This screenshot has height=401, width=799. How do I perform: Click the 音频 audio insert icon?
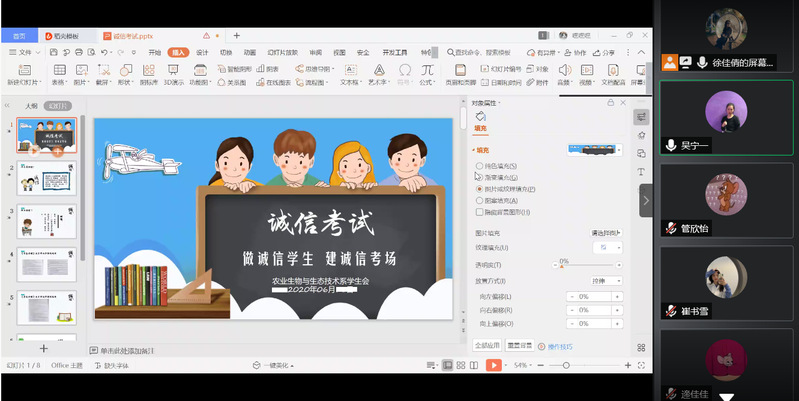point(563,70)
